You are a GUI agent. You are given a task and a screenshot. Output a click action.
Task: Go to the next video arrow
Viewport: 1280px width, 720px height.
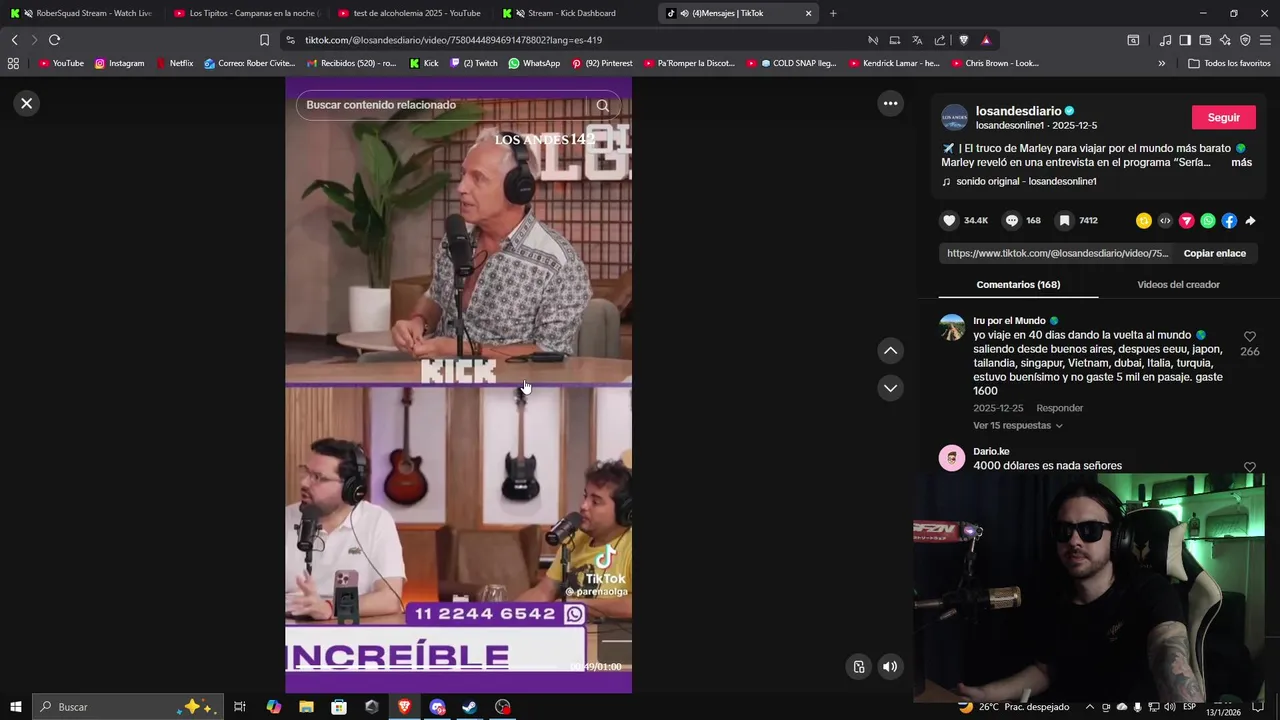[x=890, y=388]
